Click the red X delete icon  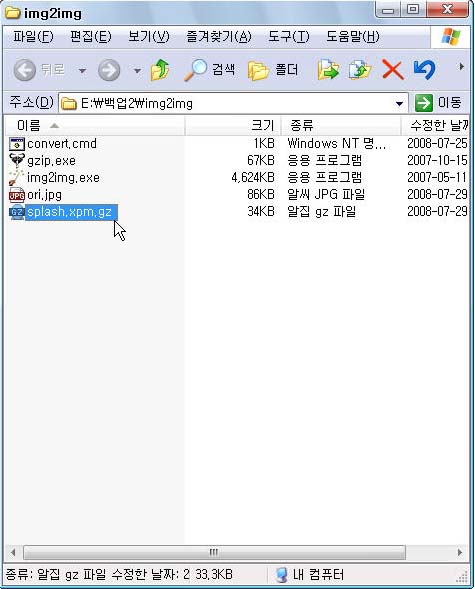[392, 70]
